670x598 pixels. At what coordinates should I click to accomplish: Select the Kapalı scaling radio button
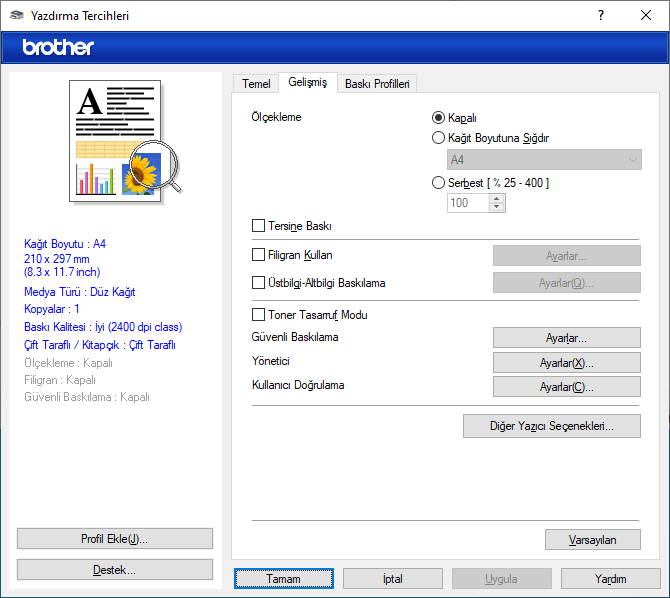point(438,117)
